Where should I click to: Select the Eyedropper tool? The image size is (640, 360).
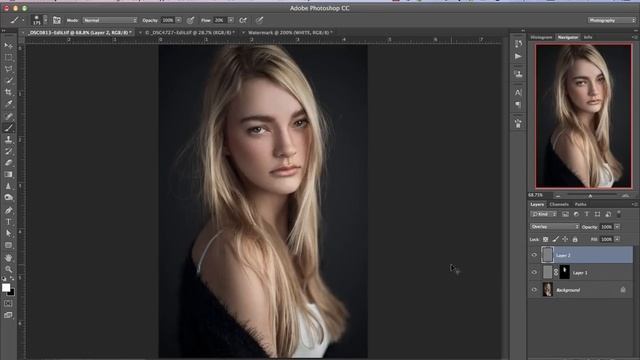point(8,104)
